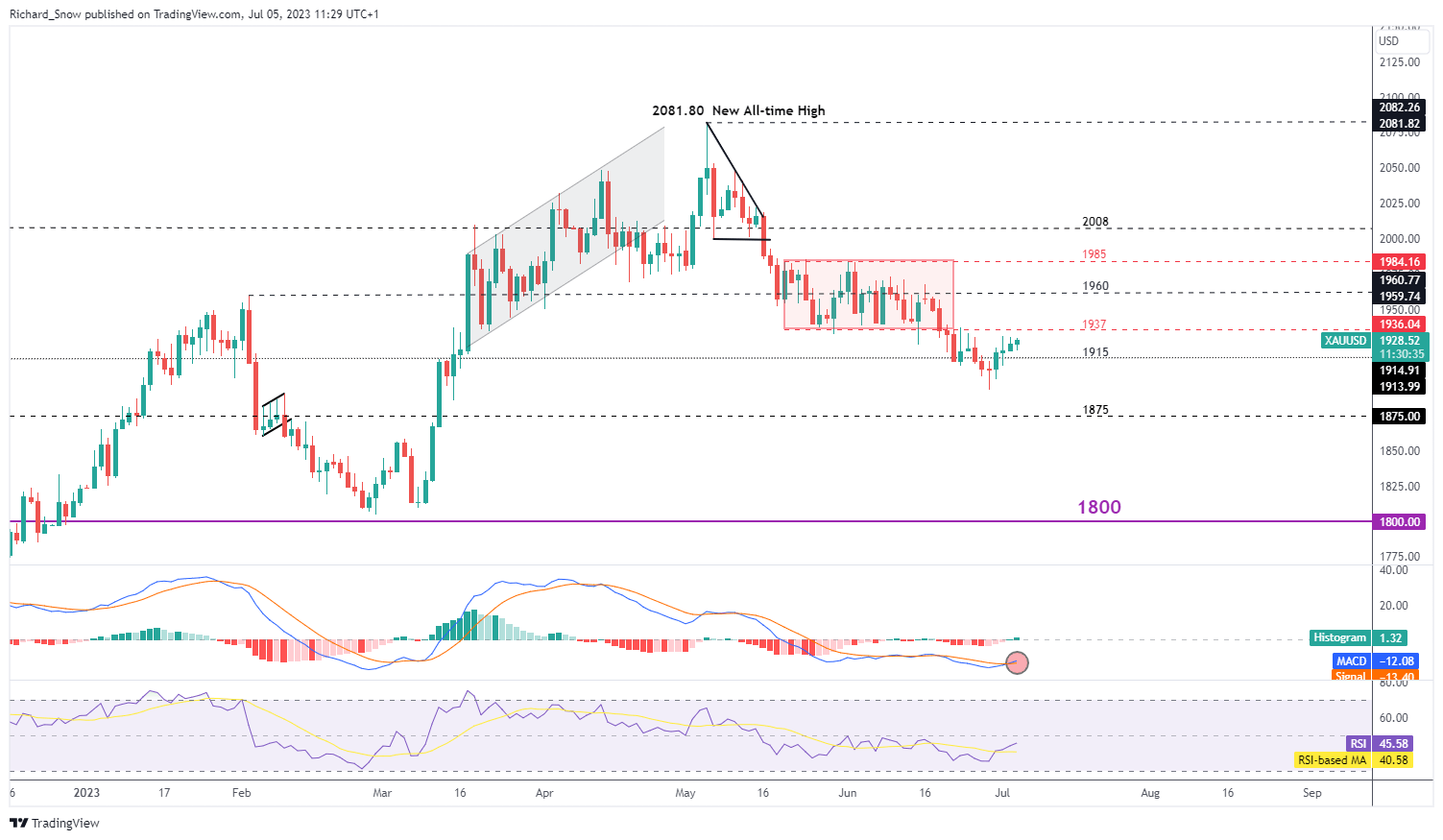Click the 1913.99 price axis tag
The image size is (1443, 840).
[x=1400, y=387]
